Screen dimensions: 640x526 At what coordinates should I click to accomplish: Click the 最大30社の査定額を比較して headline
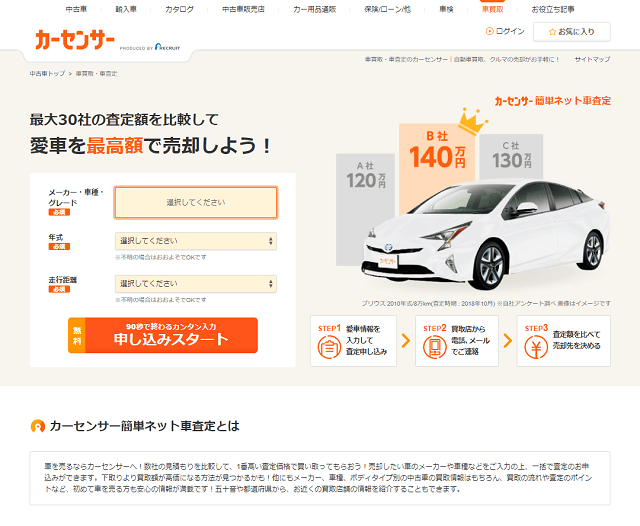click(x=124, y=120)
